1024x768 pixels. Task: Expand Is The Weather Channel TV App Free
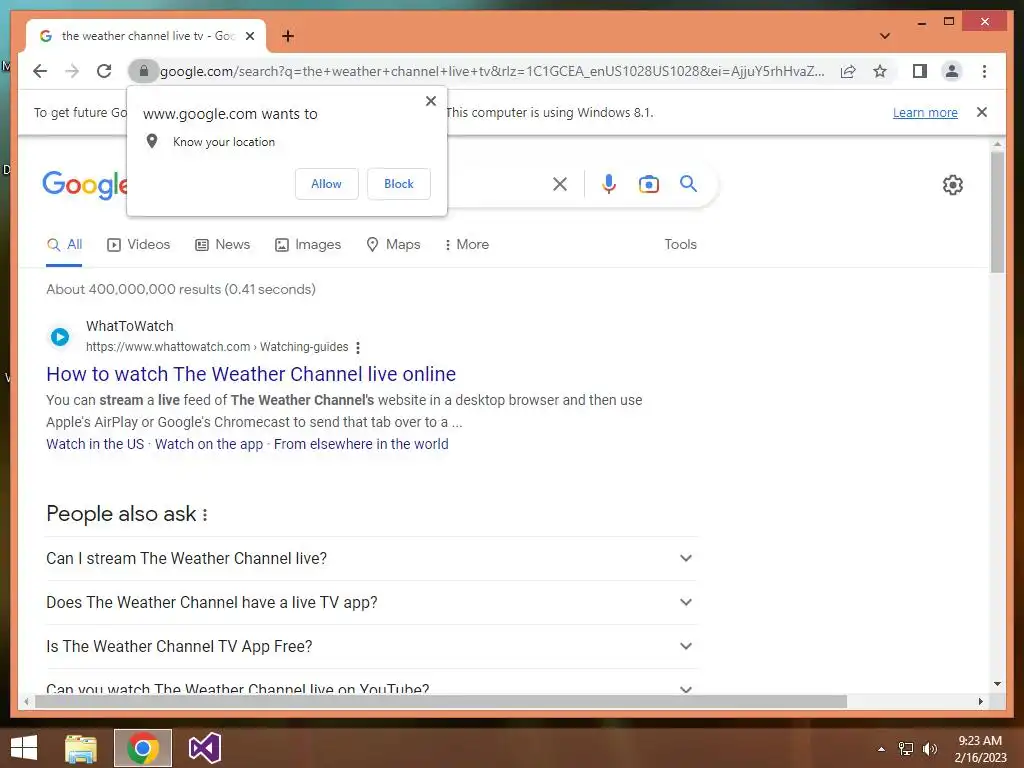point(371,646)
